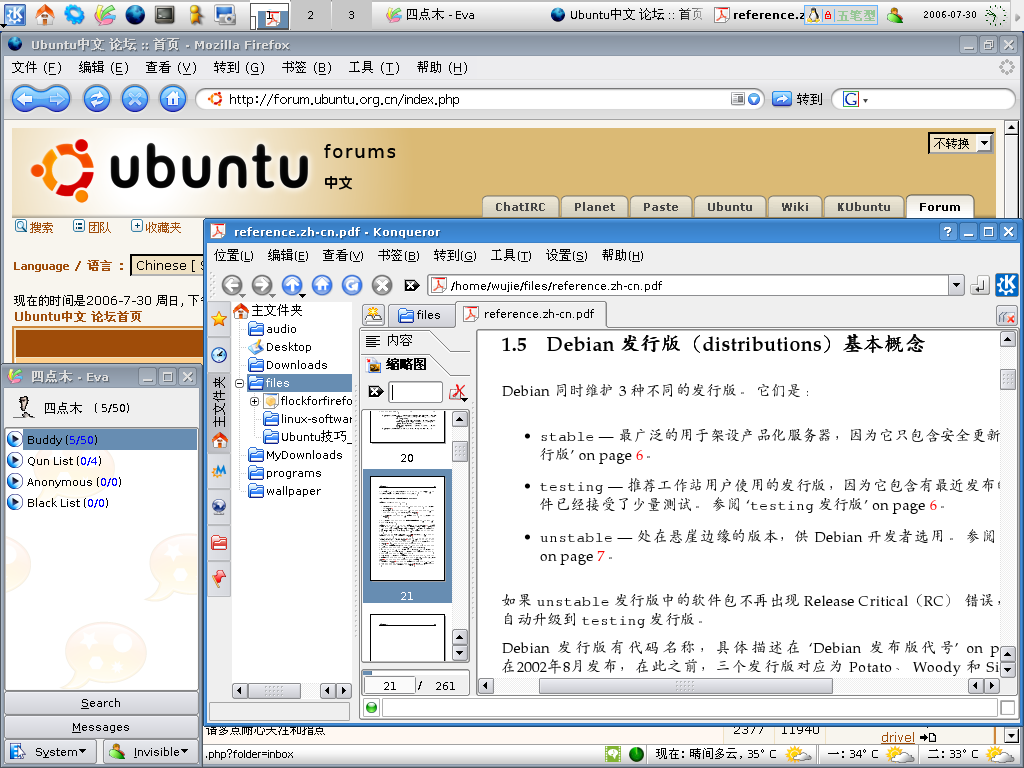Open history clock in Konqueror sidebar
This screenshot has height=768, width=1024.
pyautogui.click(x=219, y=355)
